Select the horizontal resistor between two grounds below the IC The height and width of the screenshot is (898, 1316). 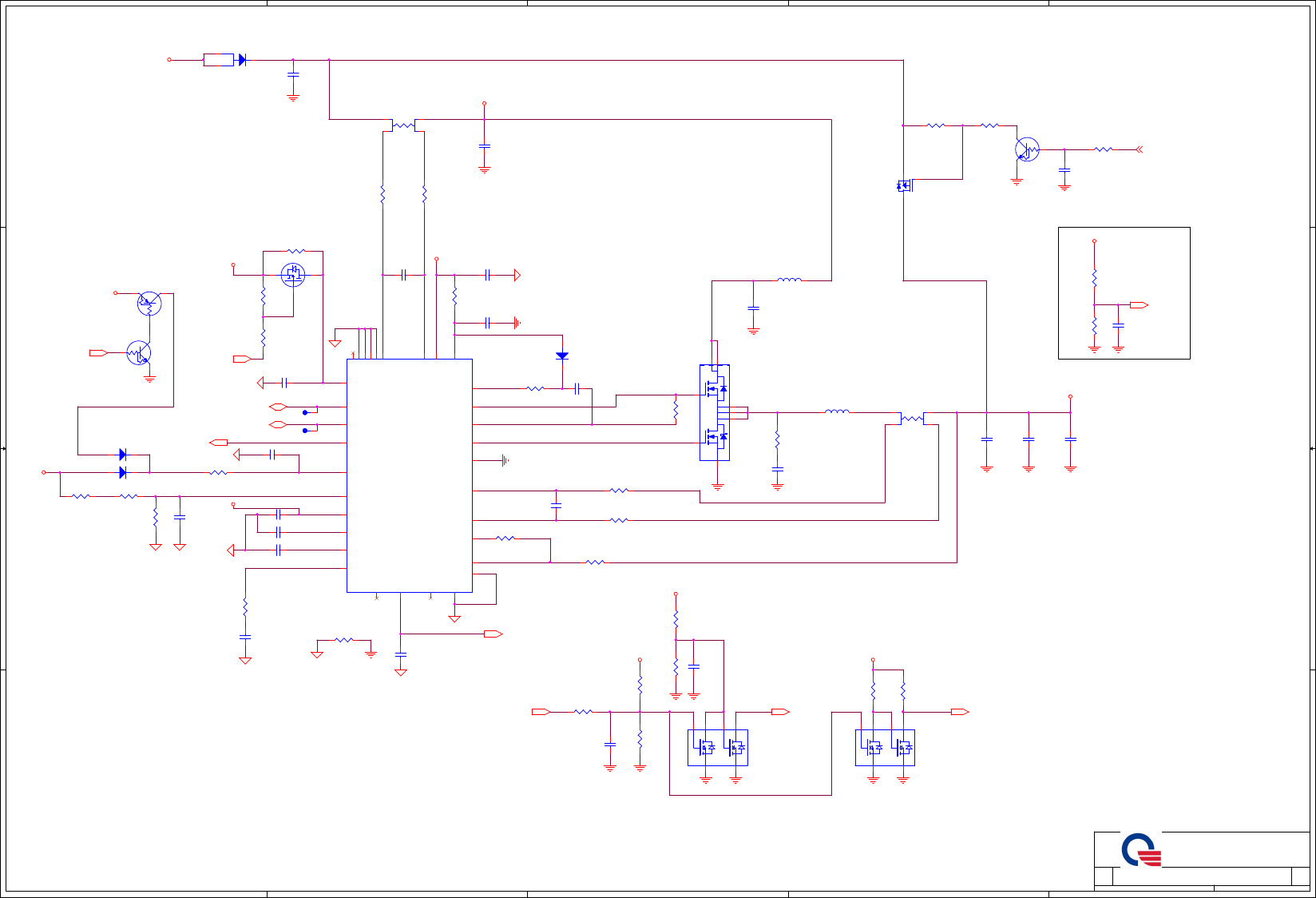click(343, 640)
